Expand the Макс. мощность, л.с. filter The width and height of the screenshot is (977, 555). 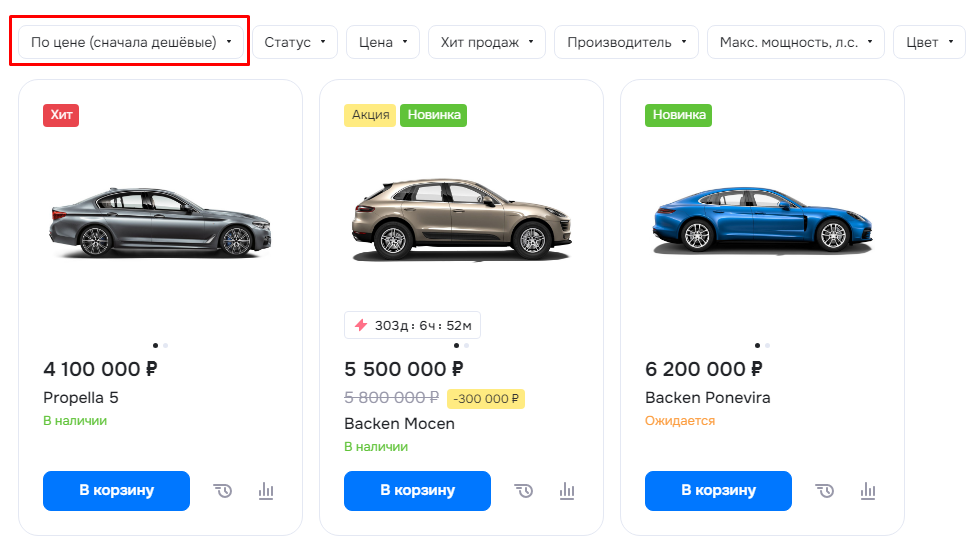(796, 42)
